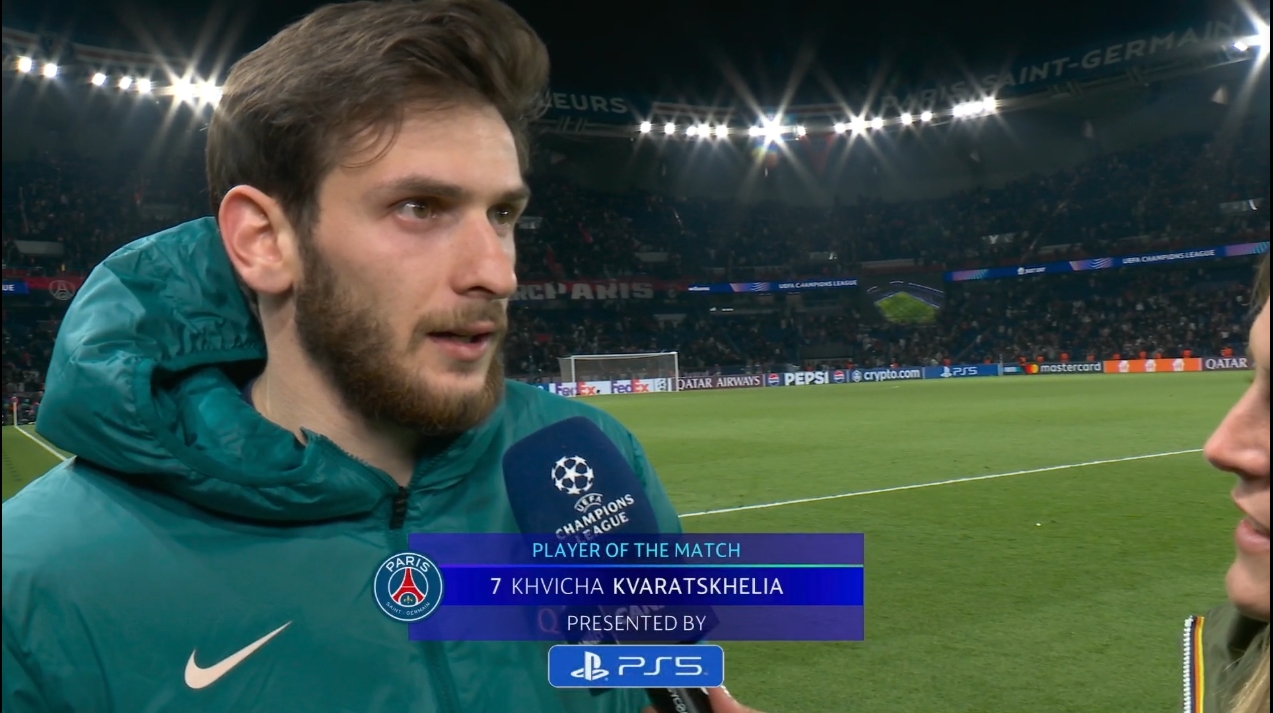1273x713 pixels.
Task: Click the Paris Saint-Germain club crest
Action: pos(408,587)
